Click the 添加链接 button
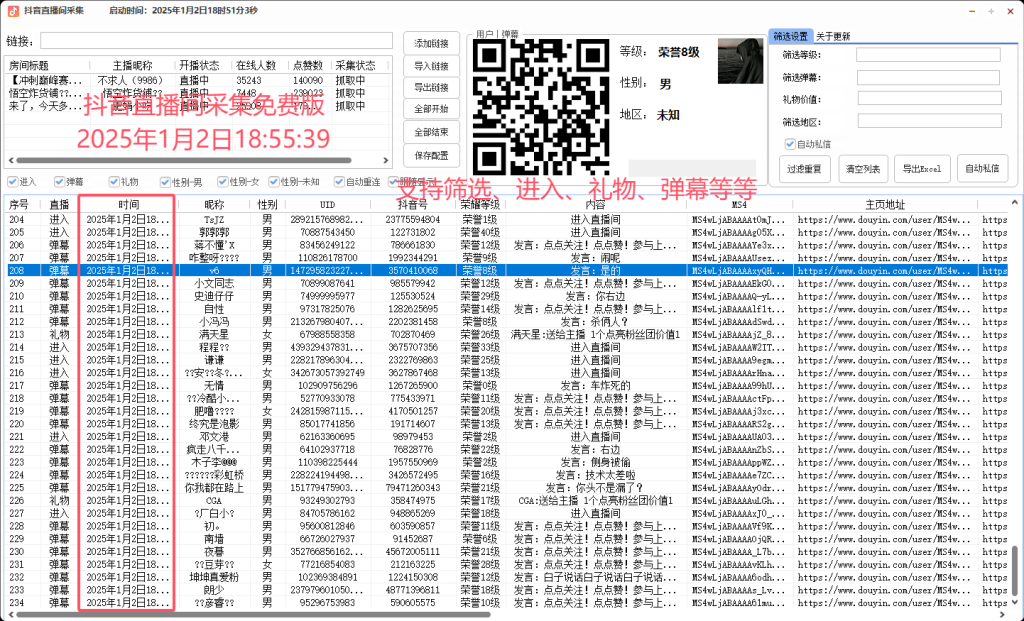This screenshot has width=1024, height=621. pos(431,45)
